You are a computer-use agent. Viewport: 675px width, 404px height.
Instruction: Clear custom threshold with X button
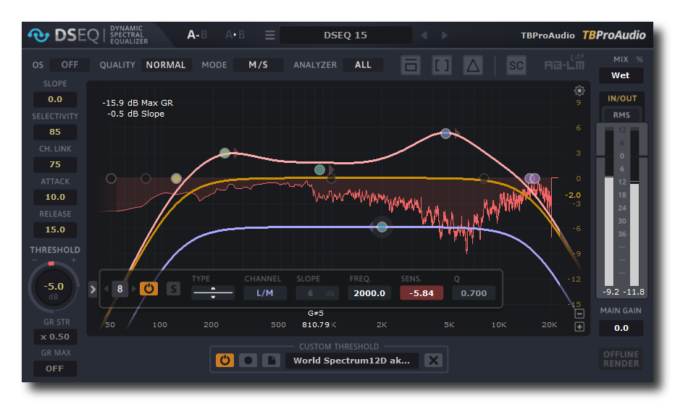433,360
